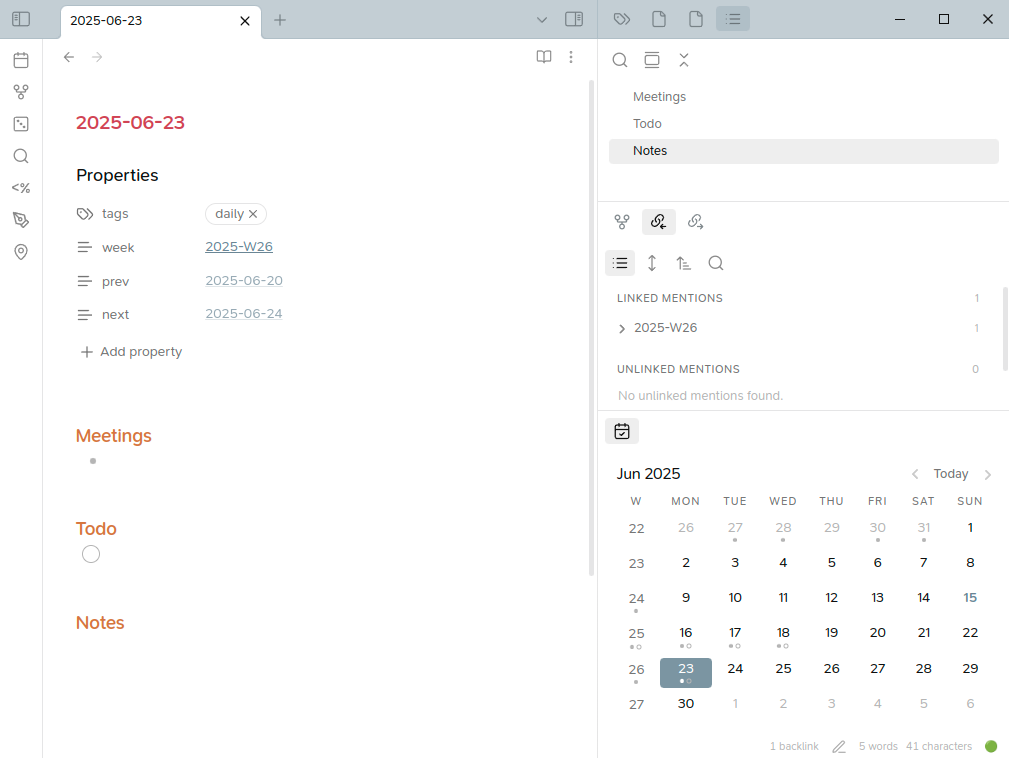Click the pencil edit-mode status icon
The height and width of the screenshot is (758, 1009).
tap(839, 746)
